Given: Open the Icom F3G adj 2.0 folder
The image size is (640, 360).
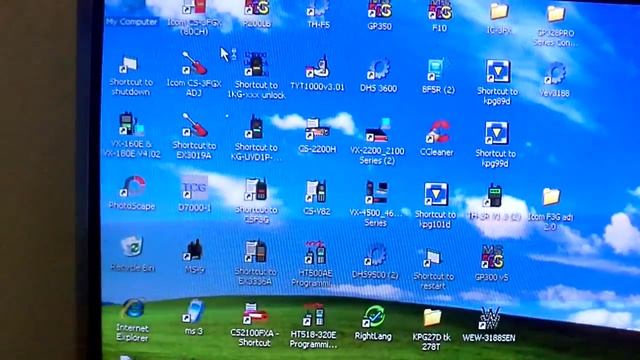Looking at the screenshot, I should click(551, 210).
